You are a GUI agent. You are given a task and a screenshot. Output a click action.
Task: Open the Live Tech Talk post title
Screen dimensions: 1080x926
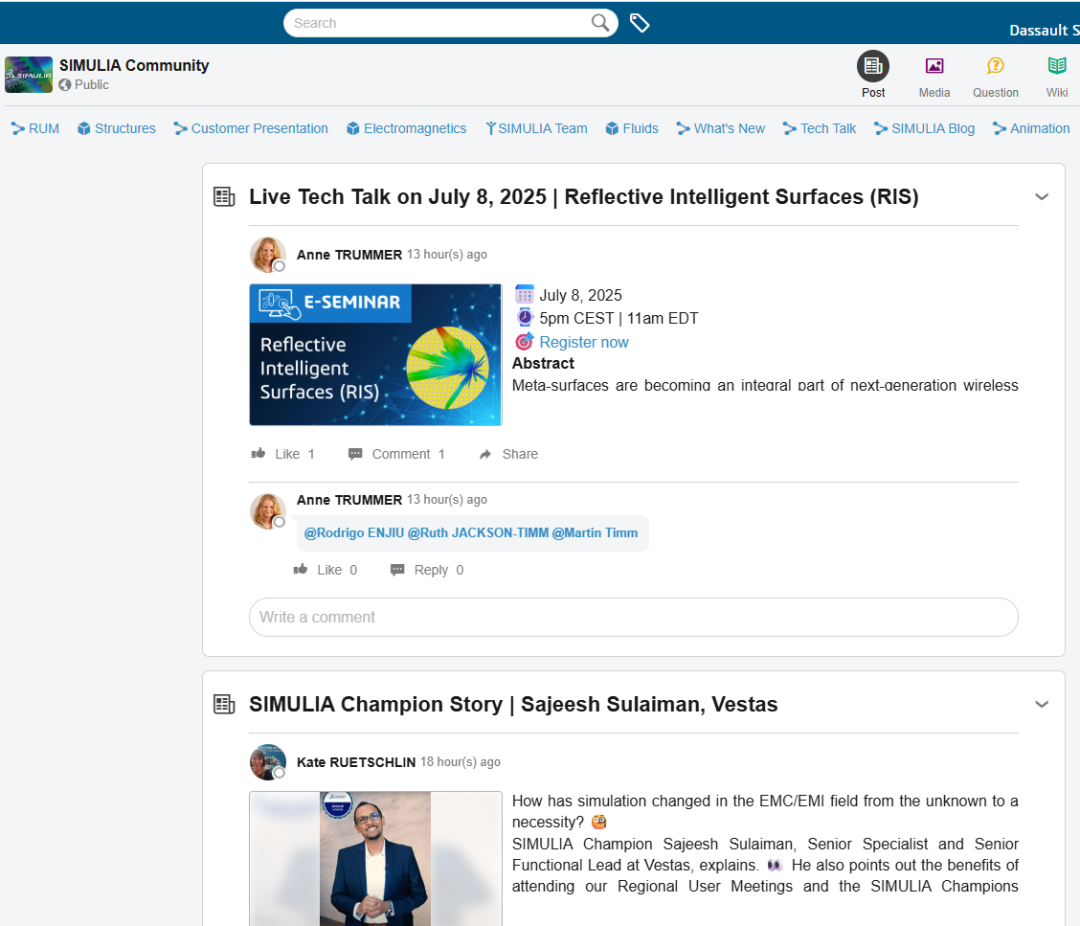[583, 196]
